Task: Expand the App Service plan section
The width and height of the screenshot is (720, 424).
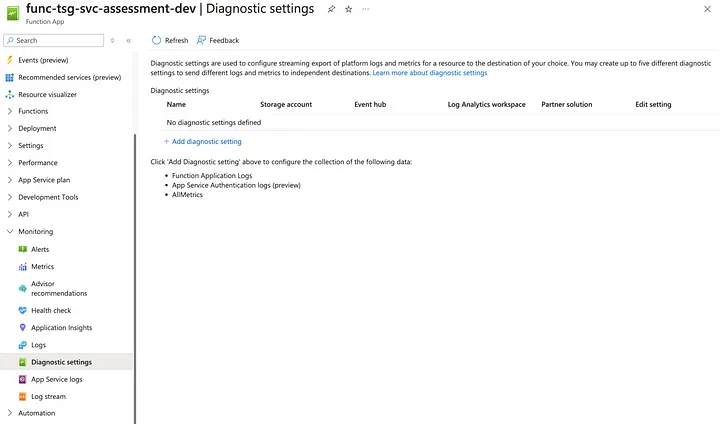Action: [x=10, y=180]
